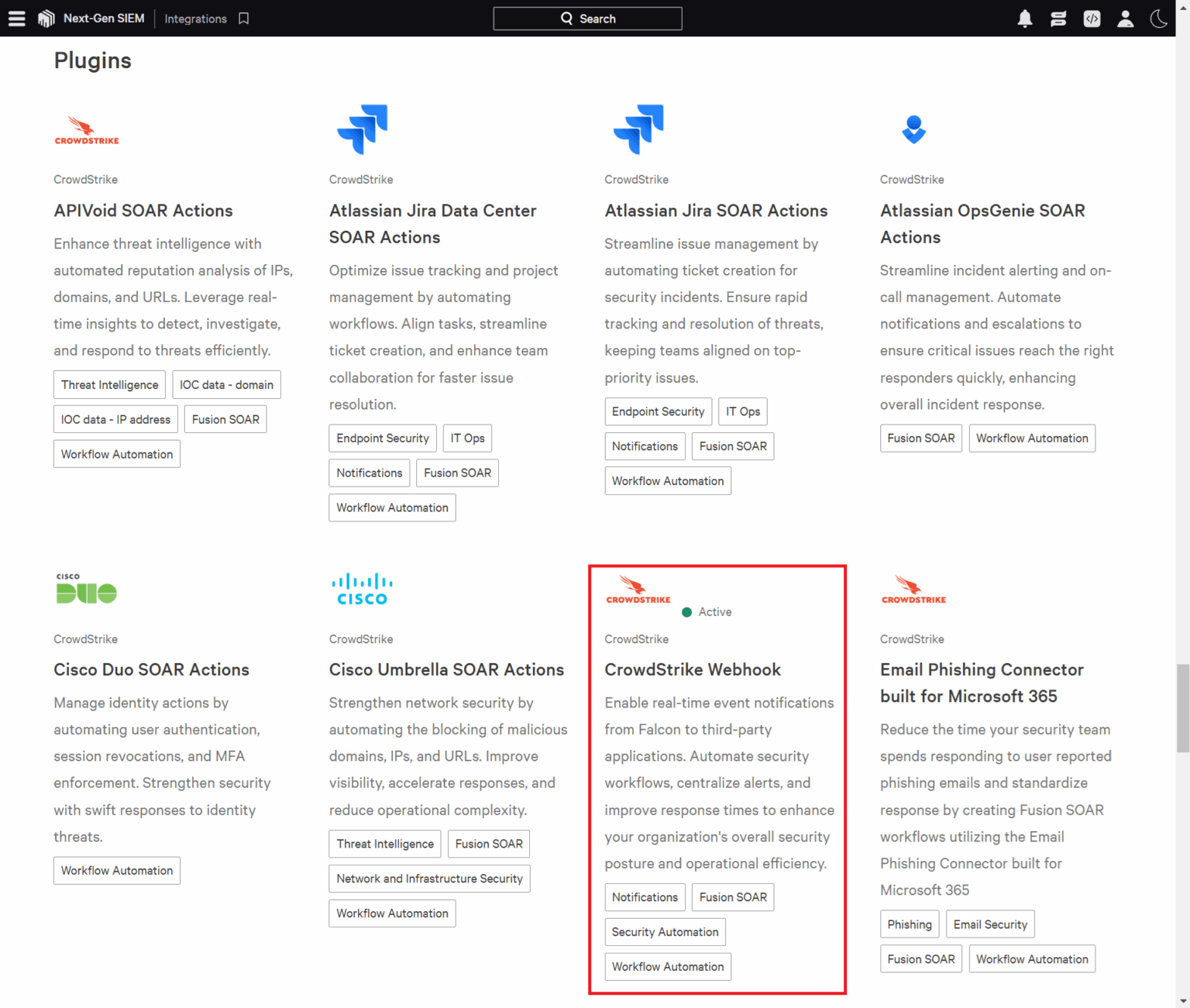Open the messages icon in top bar

1058,19
